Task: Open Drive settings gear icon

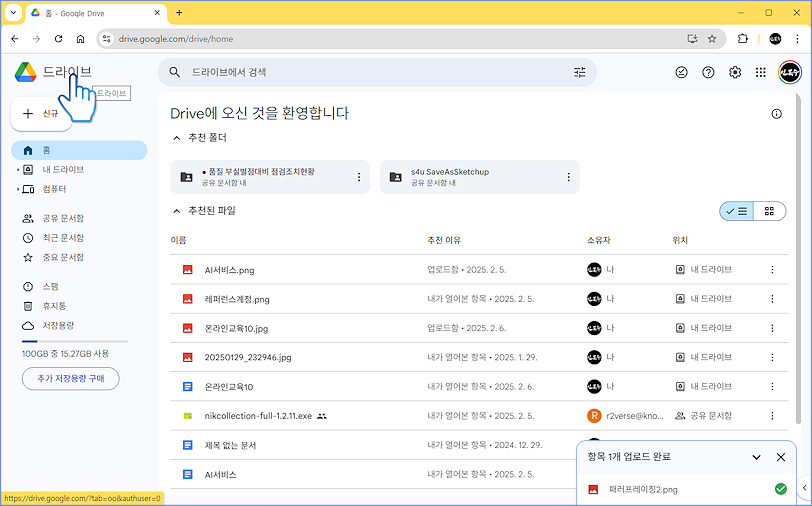Action: (x=735, y=73)
